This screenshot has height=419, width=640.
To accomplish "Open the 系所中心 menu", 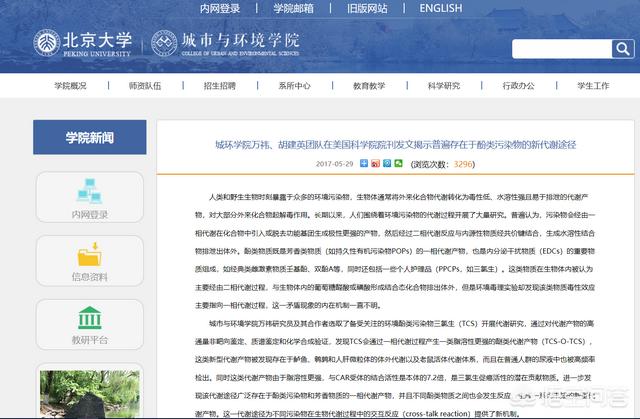I will (x=294, y=86).
